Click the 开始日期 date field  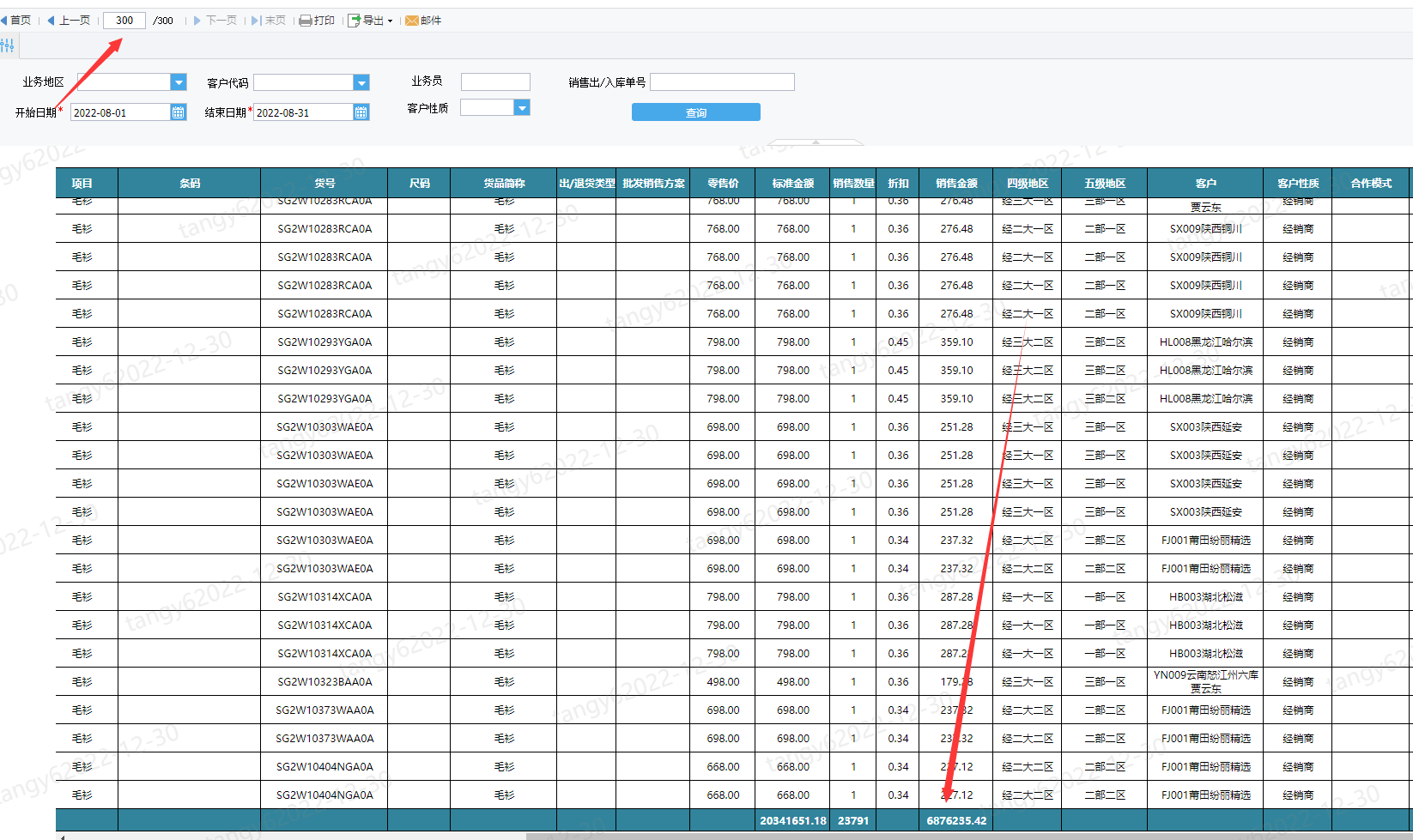click(x=120, y=112)
